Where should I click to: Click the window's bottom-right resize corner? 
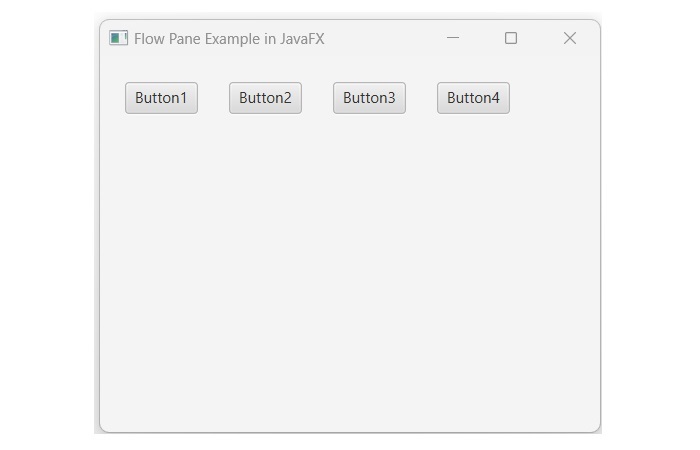(597, 429)
